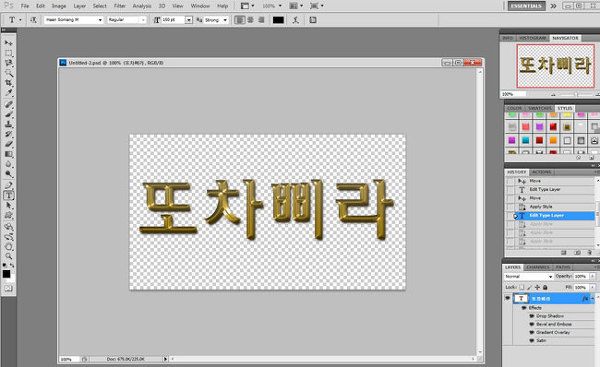Open the layer Fill slider arrow
600x367 pixels.
coord(592,287)
